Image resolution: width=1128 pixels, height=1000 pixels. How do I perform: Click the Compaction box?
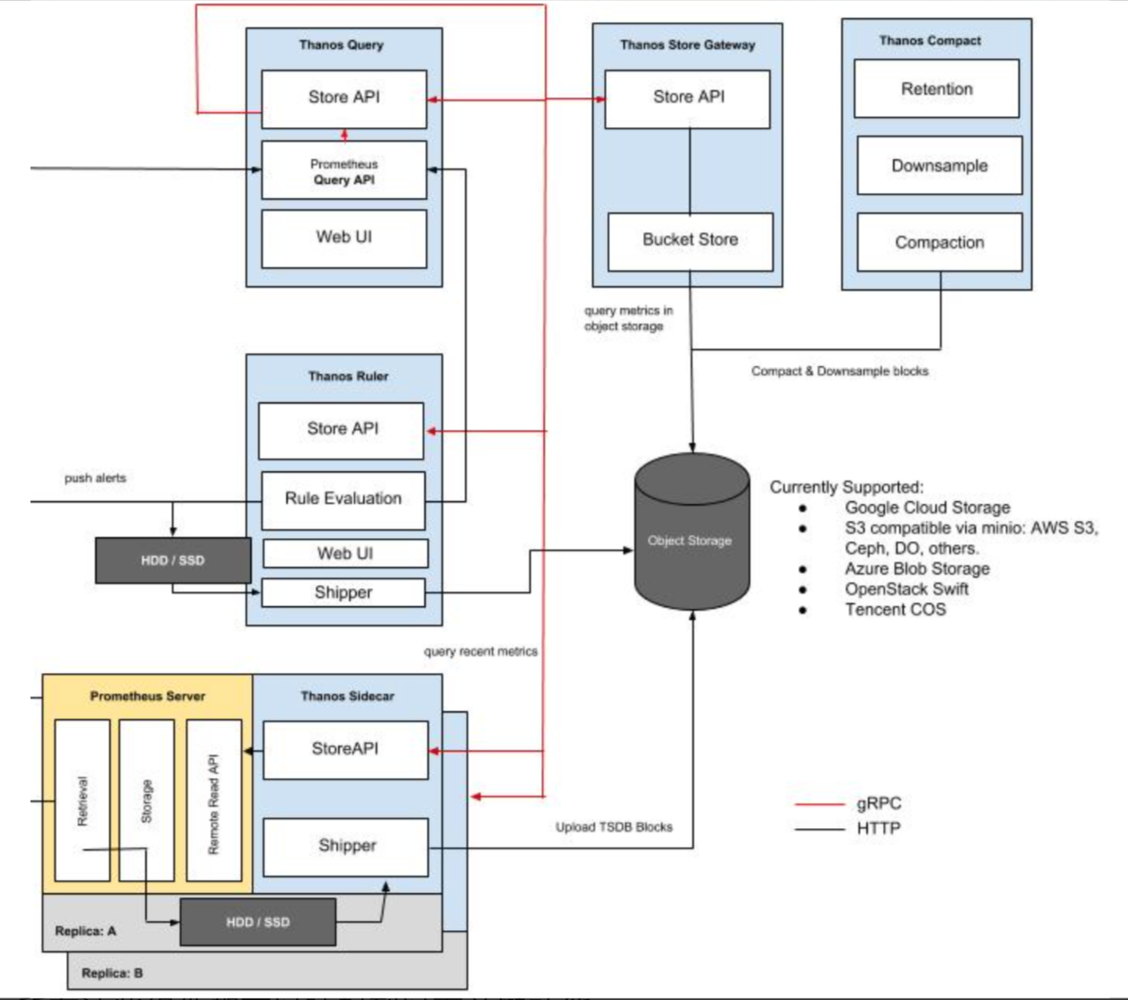tap(938, 243)
